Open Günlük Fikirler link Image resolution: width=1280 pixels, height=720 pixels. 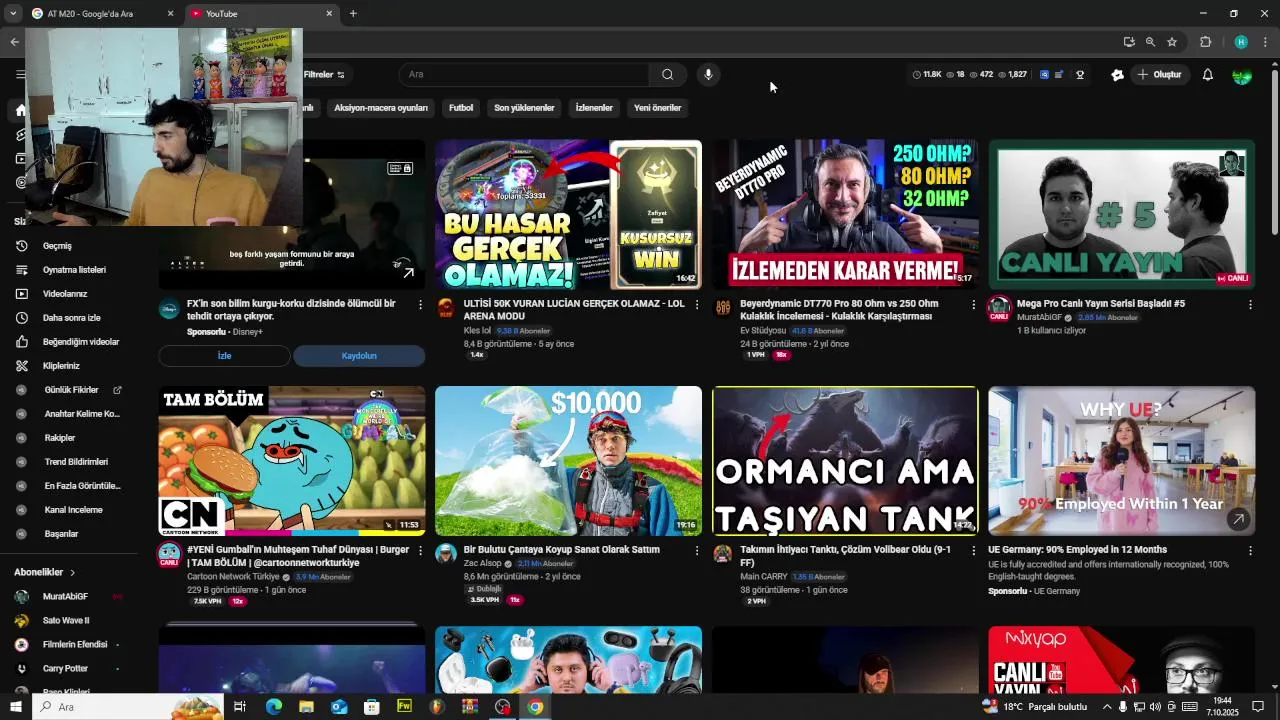(x=70, y=390)
